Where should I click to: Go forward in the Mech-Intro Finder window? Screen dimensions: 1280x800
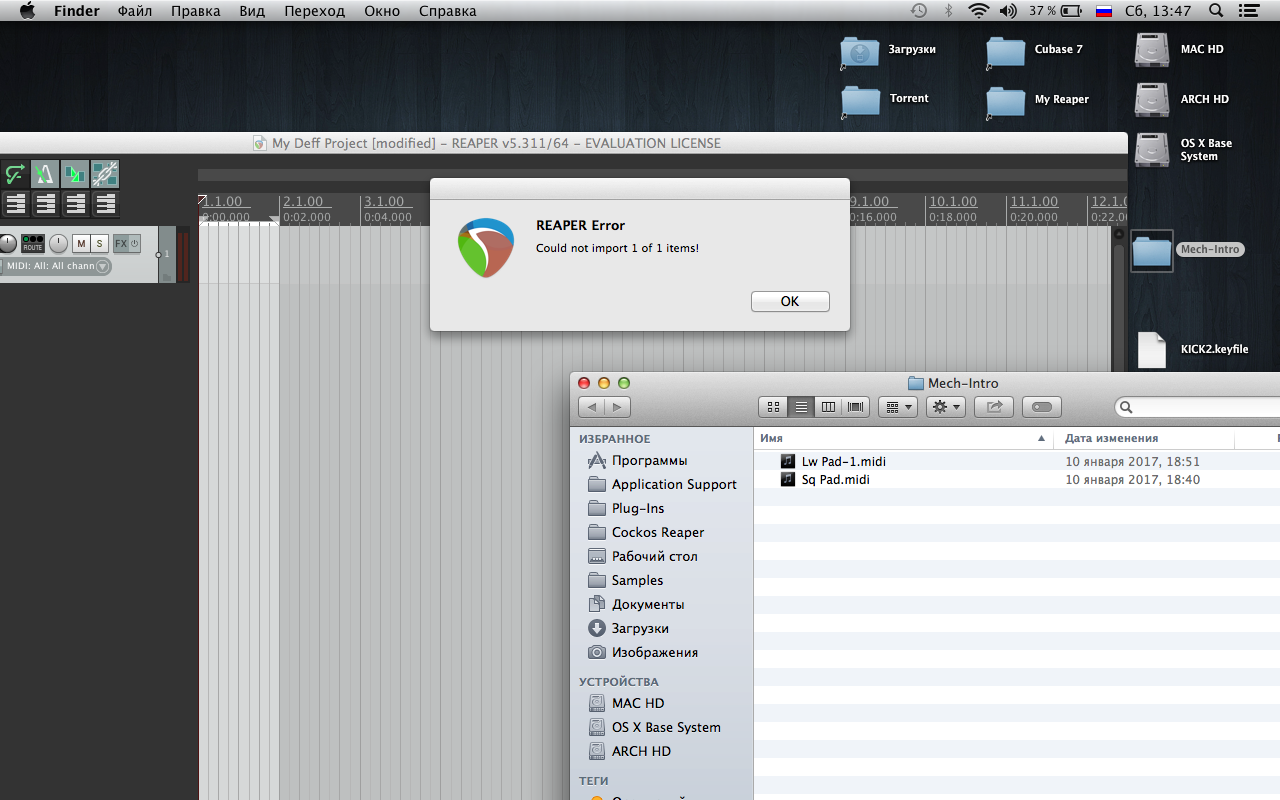(x=618, y=407)
